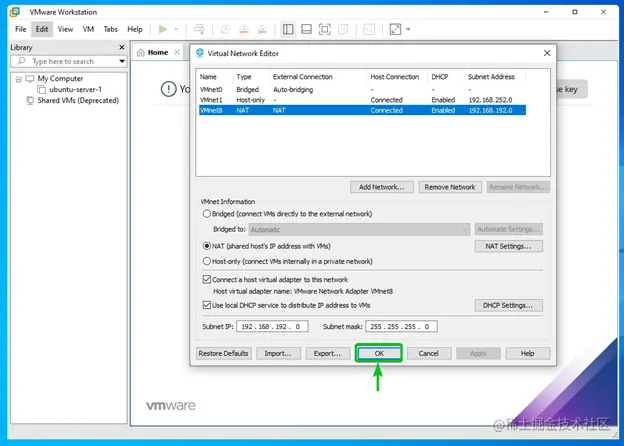Click the Unity mode toolbar icon
The height and width of the screenshot is (446, 624).
point(343,29)
